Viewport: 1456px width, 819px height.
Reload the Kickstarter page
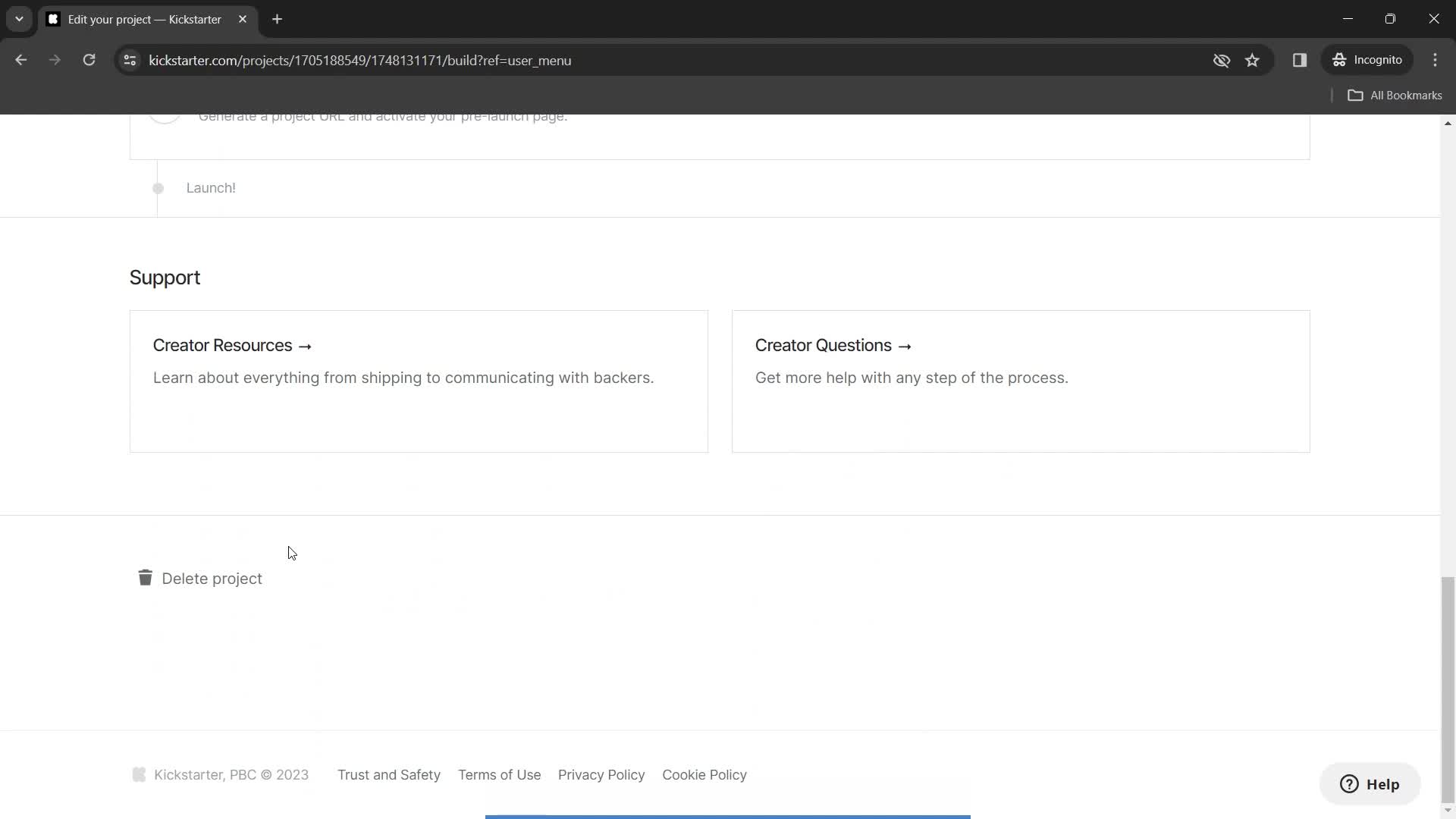point(89,60)
